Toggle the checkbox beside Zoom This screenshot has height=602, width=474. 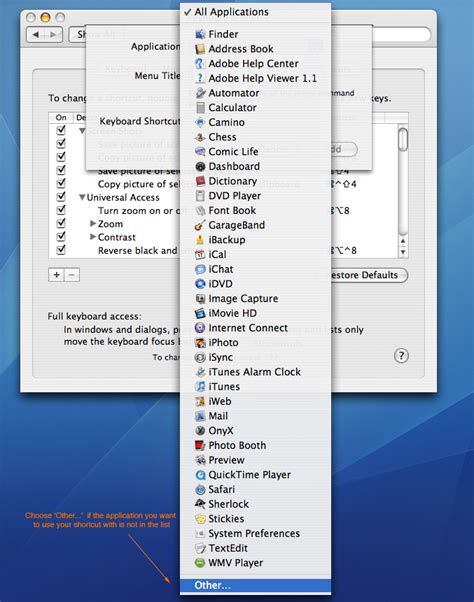61,223
